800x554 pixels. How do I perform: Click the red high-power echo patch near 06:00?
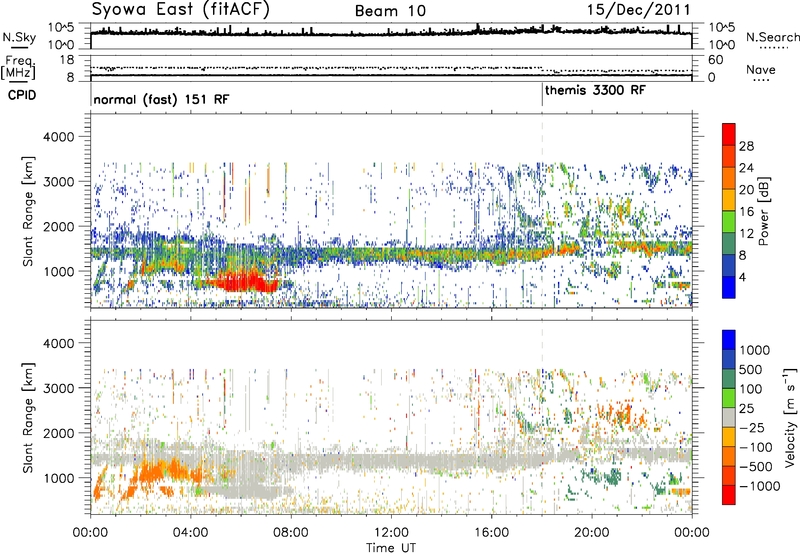pos(243,281)
